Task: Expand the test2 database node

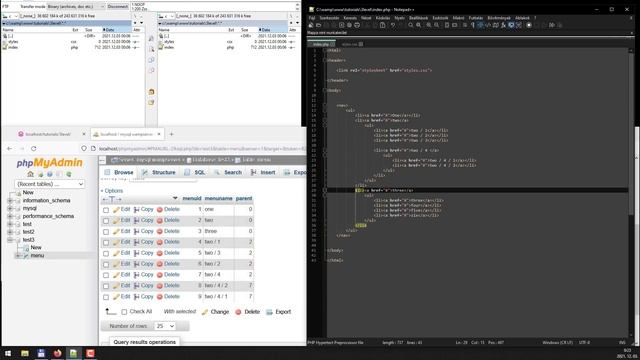Action: coord(10,232)
